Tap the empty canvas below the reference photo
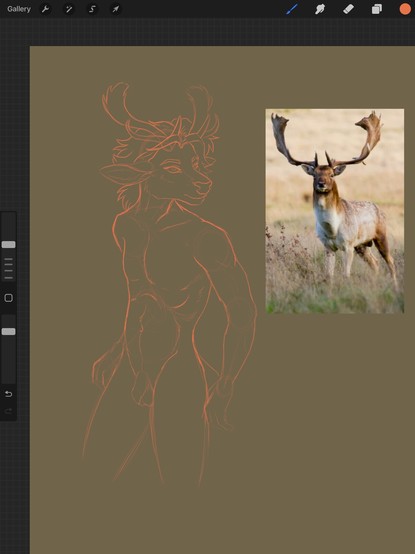The image size is (415, 554). click(x=334, y=424)
